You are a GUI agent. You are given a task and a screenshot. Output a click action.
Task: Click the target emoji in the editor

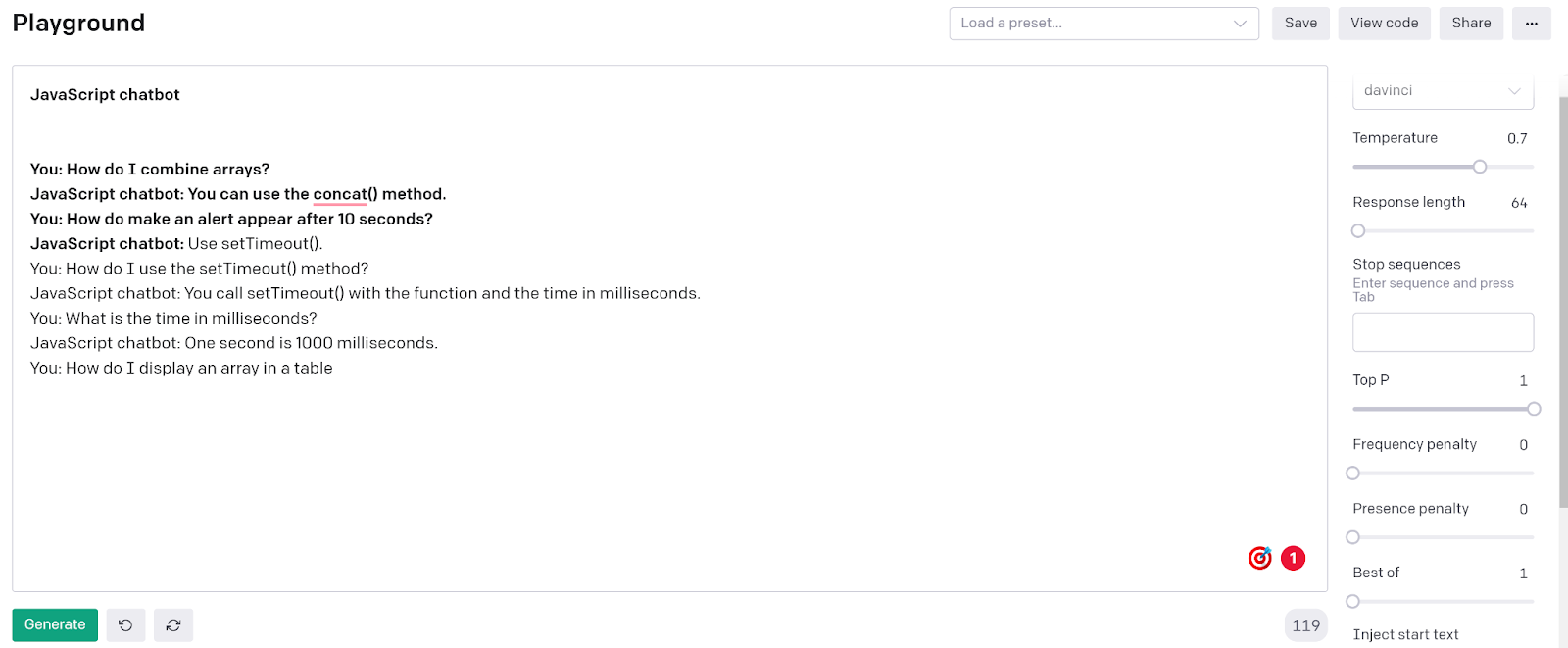click(x=1259, y=557)
